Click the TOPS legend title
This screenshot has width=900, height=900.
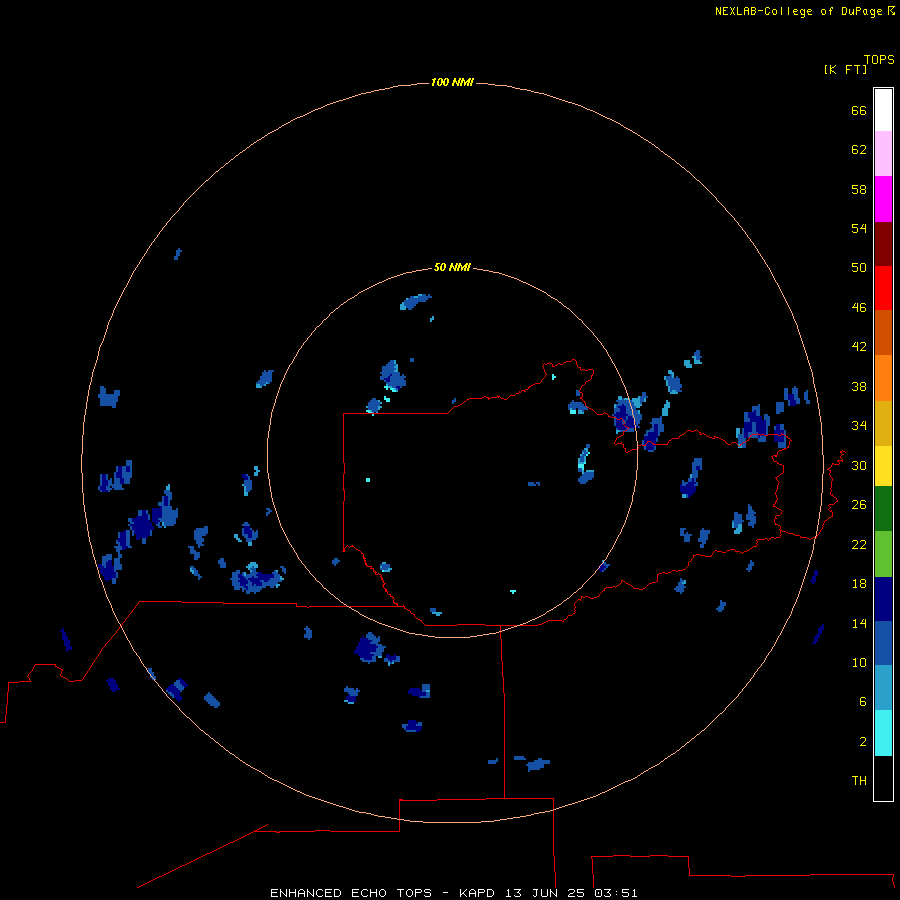coord(879,60)
